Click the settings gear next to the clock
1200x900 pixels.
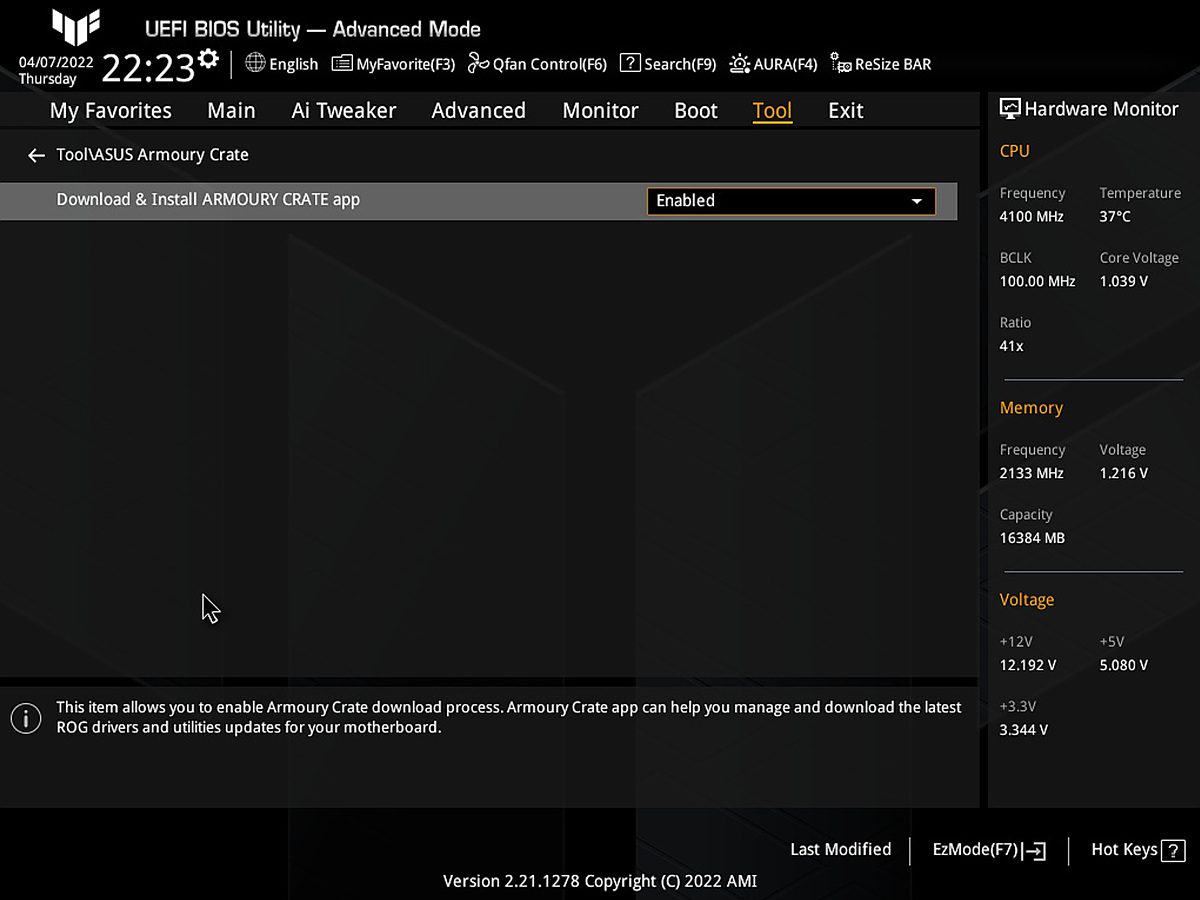point(208,58)
